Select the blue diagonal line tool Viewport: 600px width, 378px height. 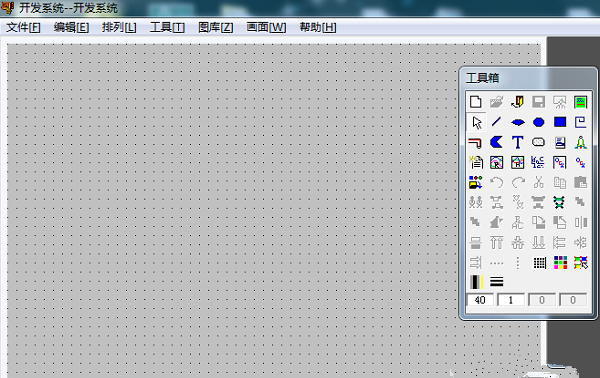pyautogui.click(x=497, y=122)
